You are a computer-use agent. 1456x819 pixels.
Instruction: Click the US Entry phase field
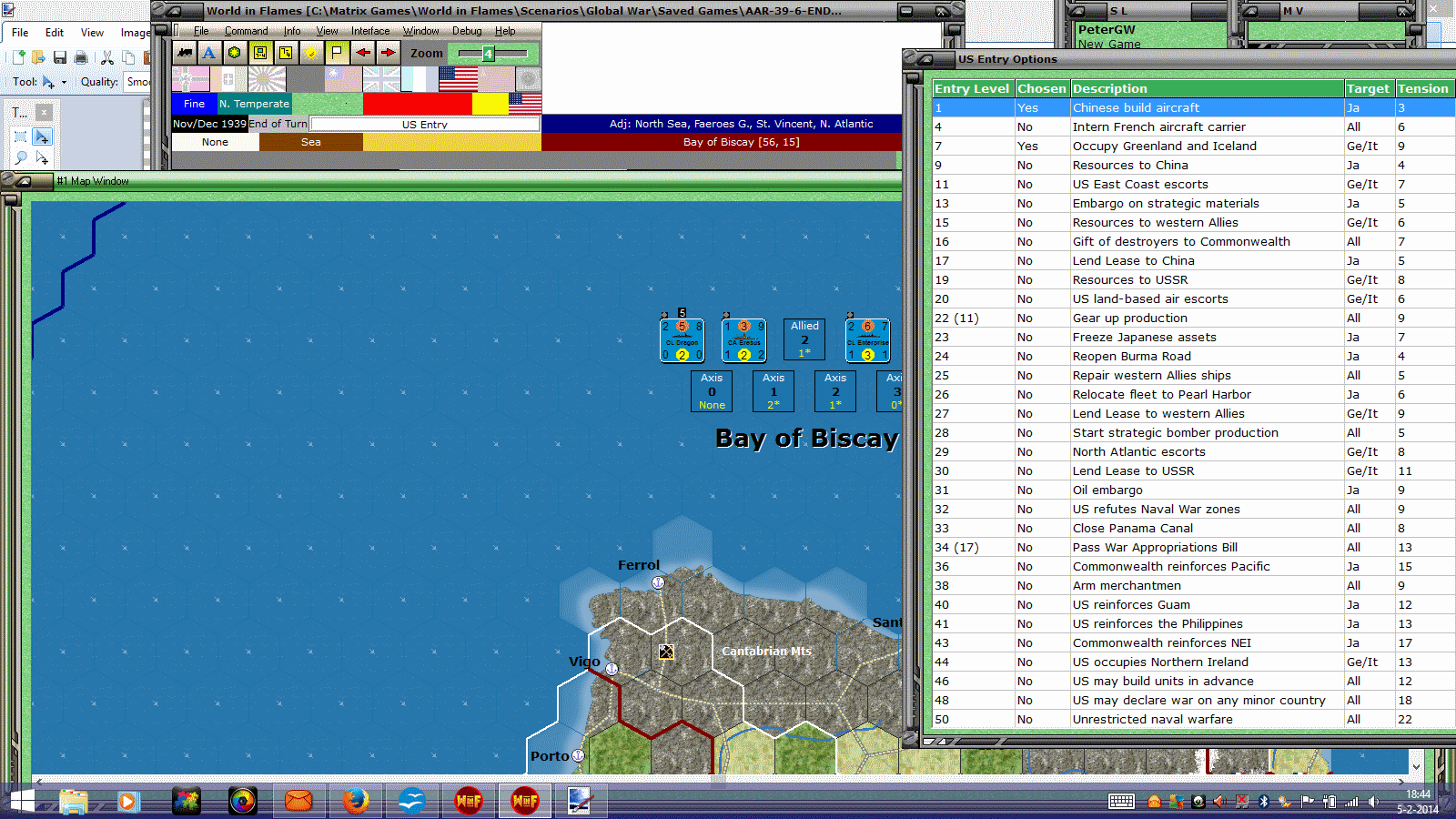point(425,124)
